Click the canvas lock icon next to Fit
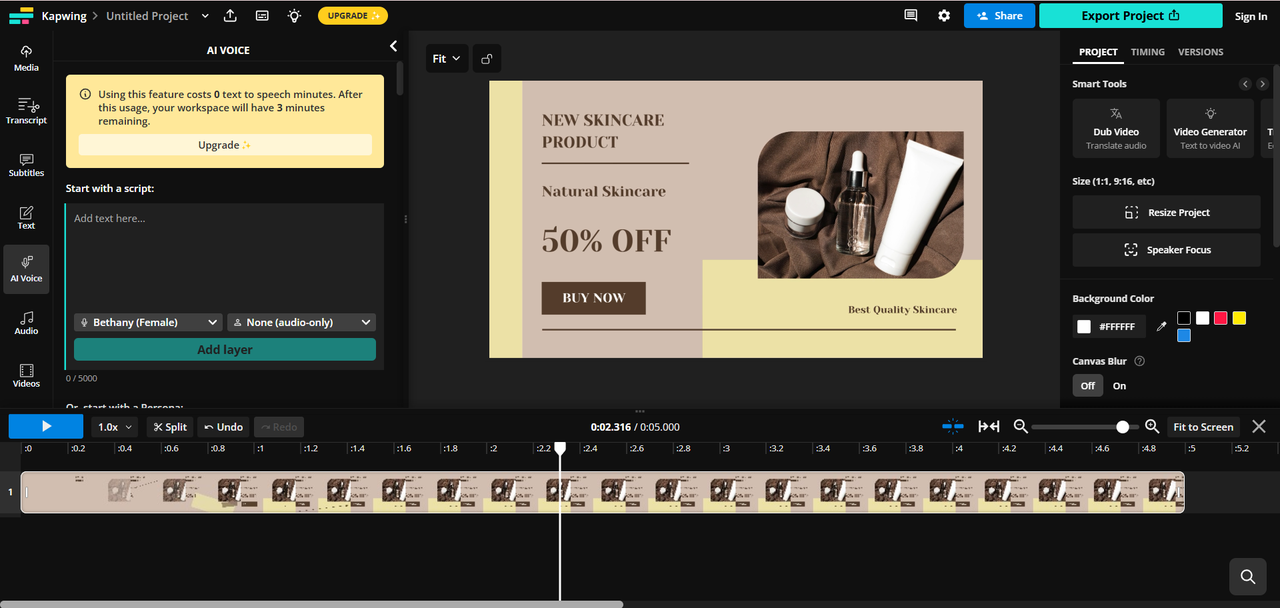Screen dimensions: 1280x608 click(x=487, y=59)
